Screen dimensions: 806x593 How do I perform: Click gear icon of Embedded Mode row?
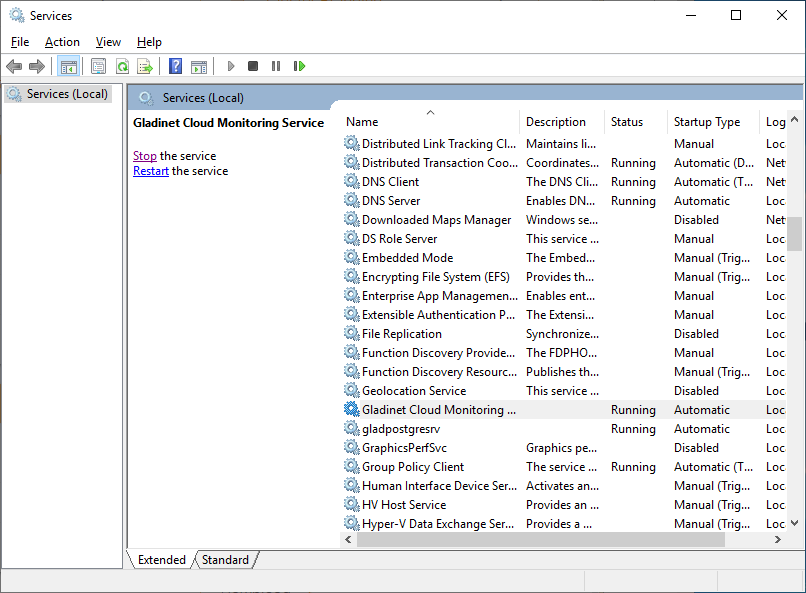(352, 257)
